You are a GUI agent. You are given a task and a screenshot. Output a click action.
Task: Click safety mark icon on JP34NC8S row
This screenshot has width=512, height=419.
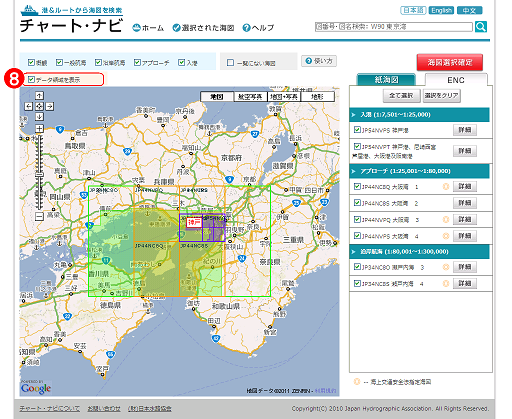446,284
